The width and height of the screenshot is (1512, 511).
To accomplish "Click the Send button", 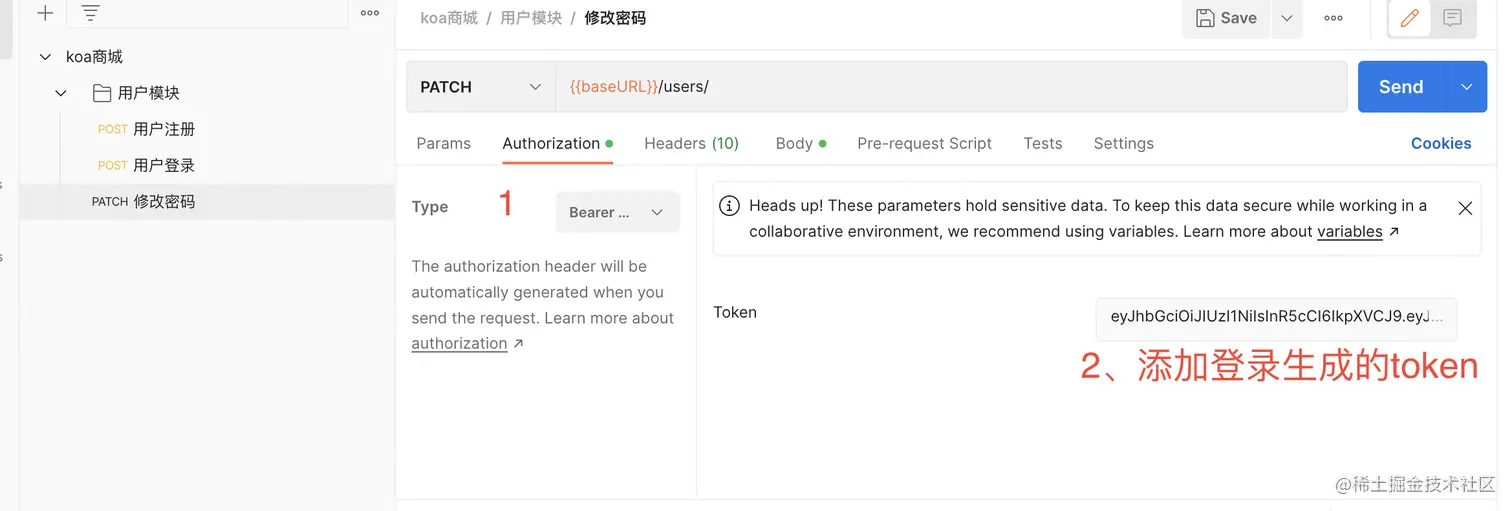I will (x=1400, y=87).
